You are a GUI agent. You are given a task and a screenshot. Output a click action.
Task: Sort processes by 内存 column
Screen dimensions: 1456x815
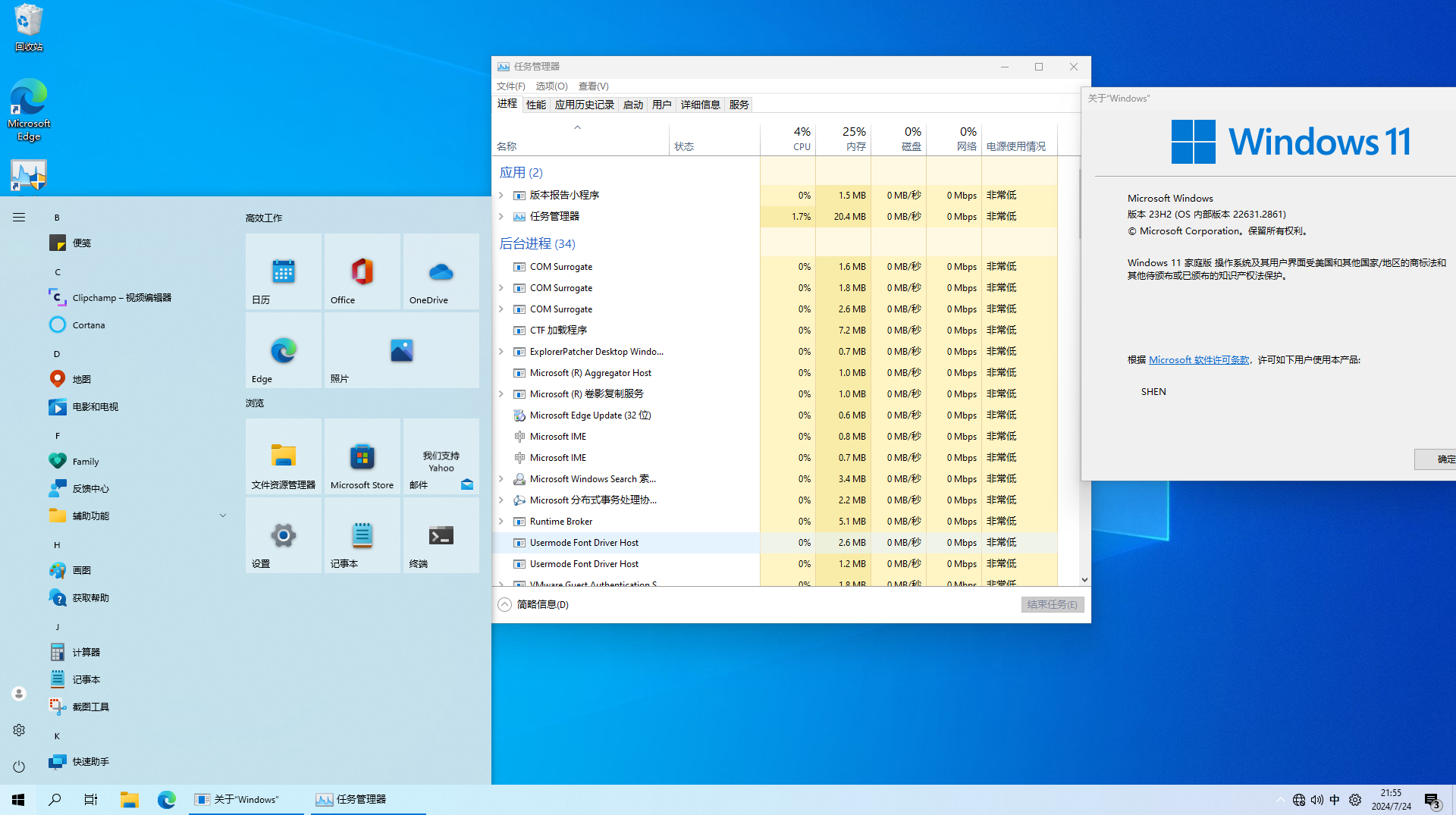tap(843, 139)
